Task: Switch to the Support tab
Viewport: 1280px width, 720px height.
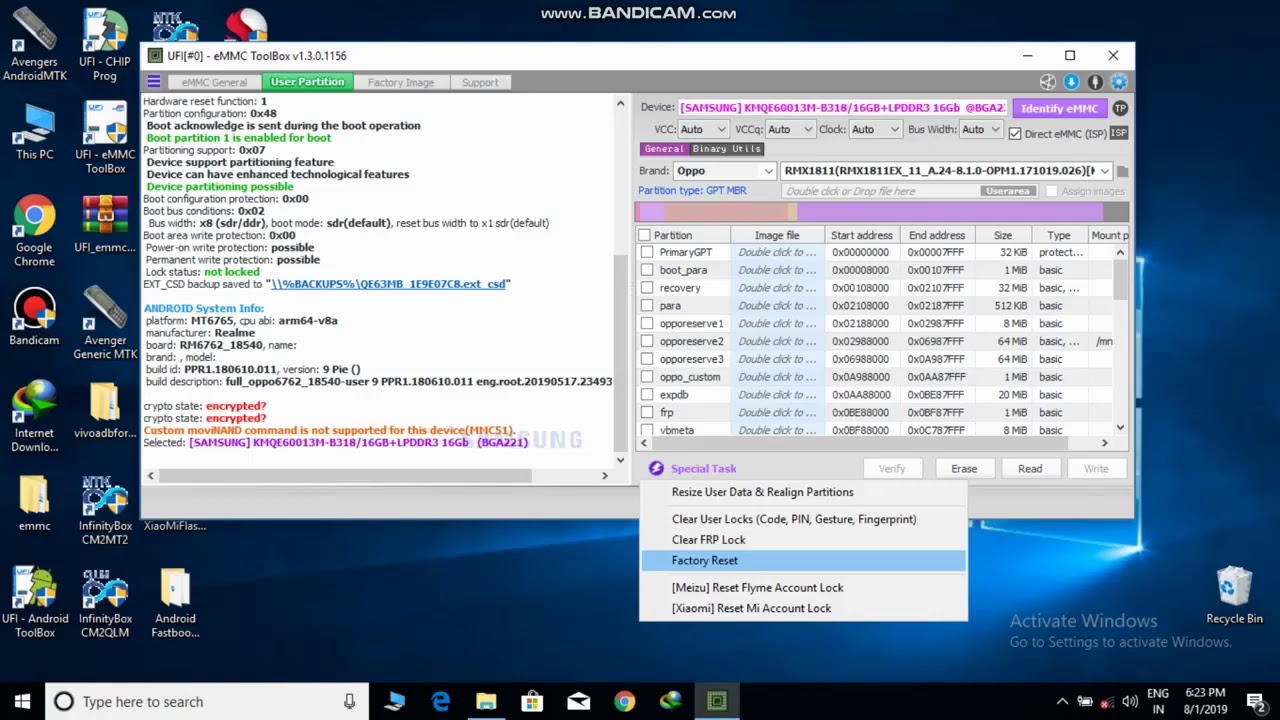Action: (x=480, y=82)
